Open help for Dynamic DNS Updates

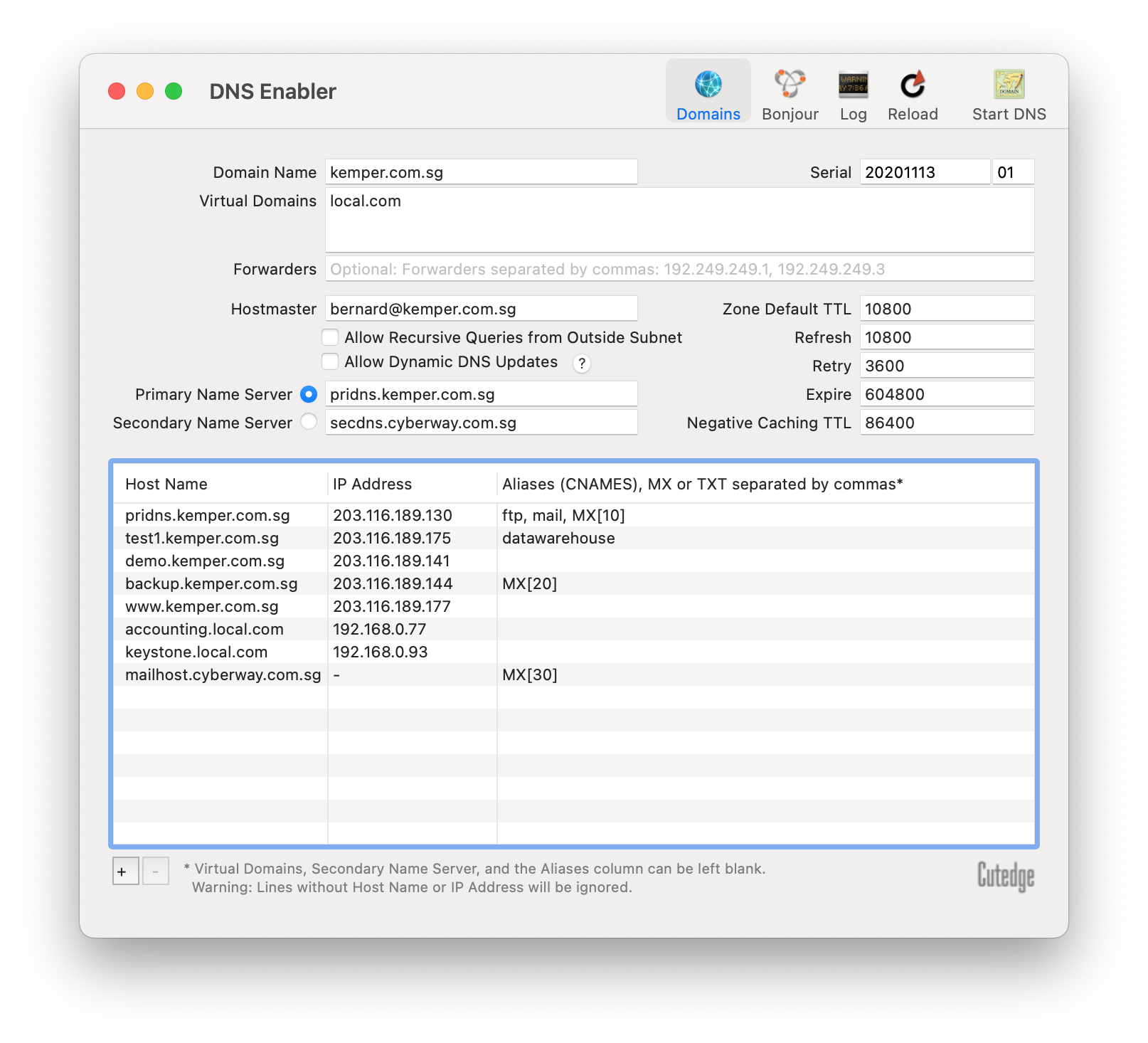tap(582, 364)
